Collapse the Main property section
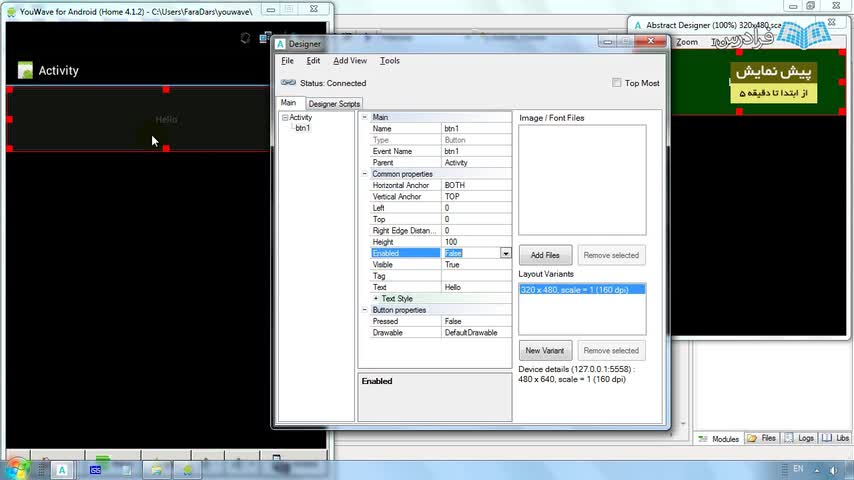This screenshot has height=480, width=854. (x=364, y=117)
